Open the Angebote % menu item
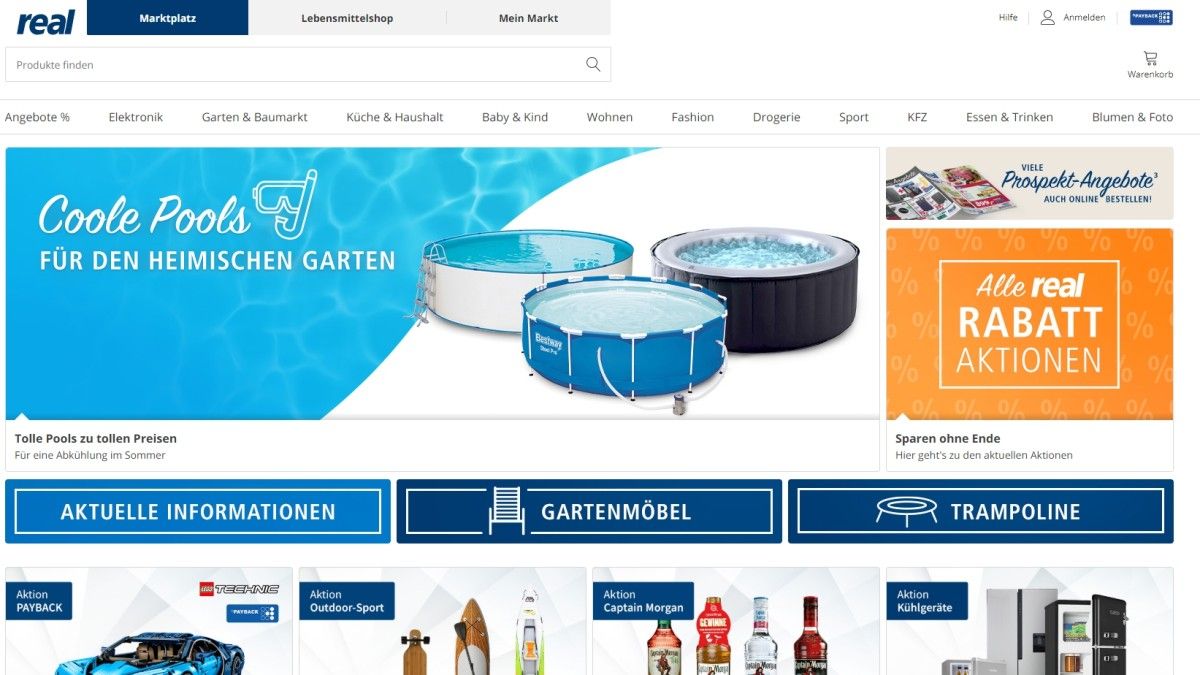Viewport: 1200px width, 675px height. [x=37, y=117]
